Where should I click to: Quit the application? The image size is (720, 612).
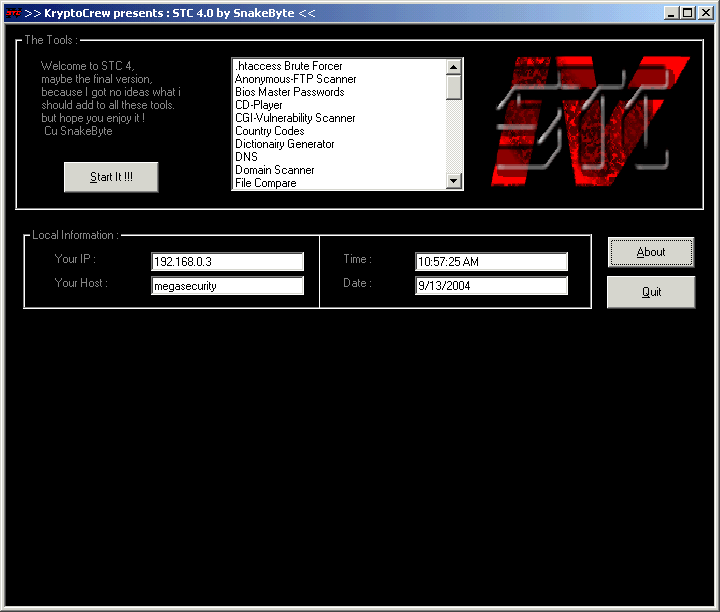pyautogui.click(x=651, y=292)
